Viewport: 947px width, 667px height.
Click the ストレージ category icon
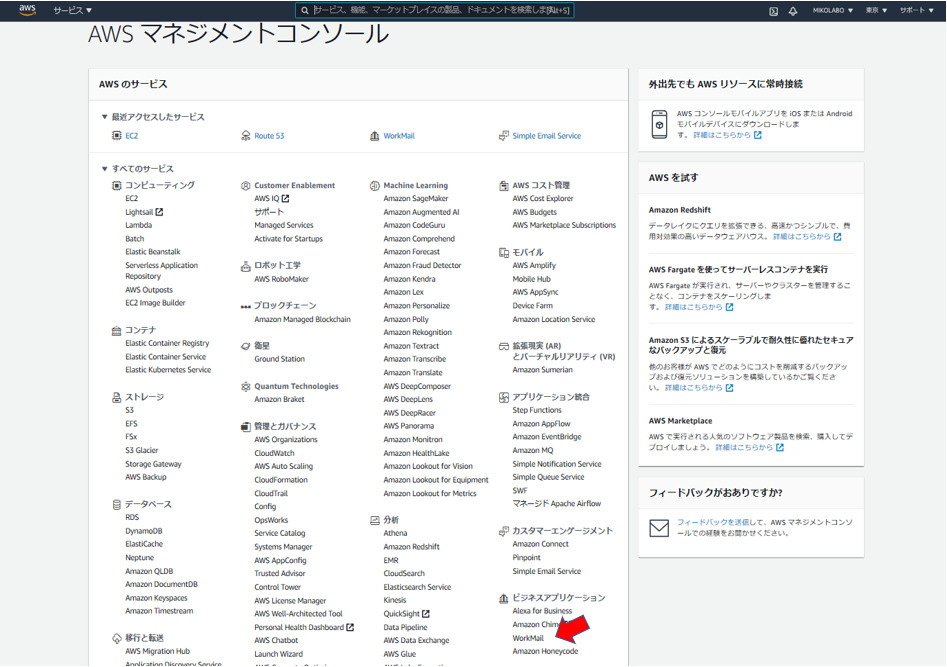point(117,397)
